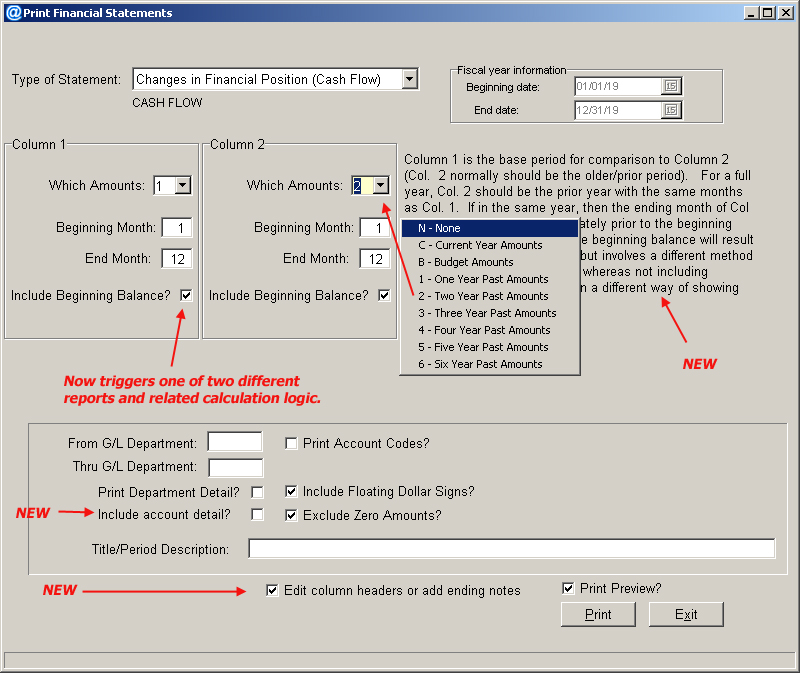Viewport: 800px width, 673px height.
Task: Toggle Column 2 Include Beginning Balance checkbox
Action: [384, 295]
